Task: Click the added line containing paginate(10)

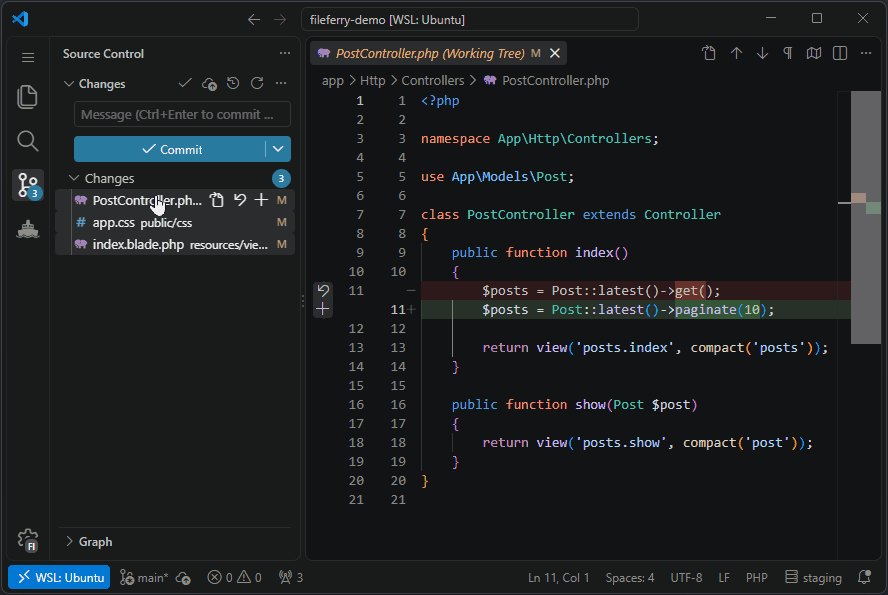Action: [x=635, y=310]
